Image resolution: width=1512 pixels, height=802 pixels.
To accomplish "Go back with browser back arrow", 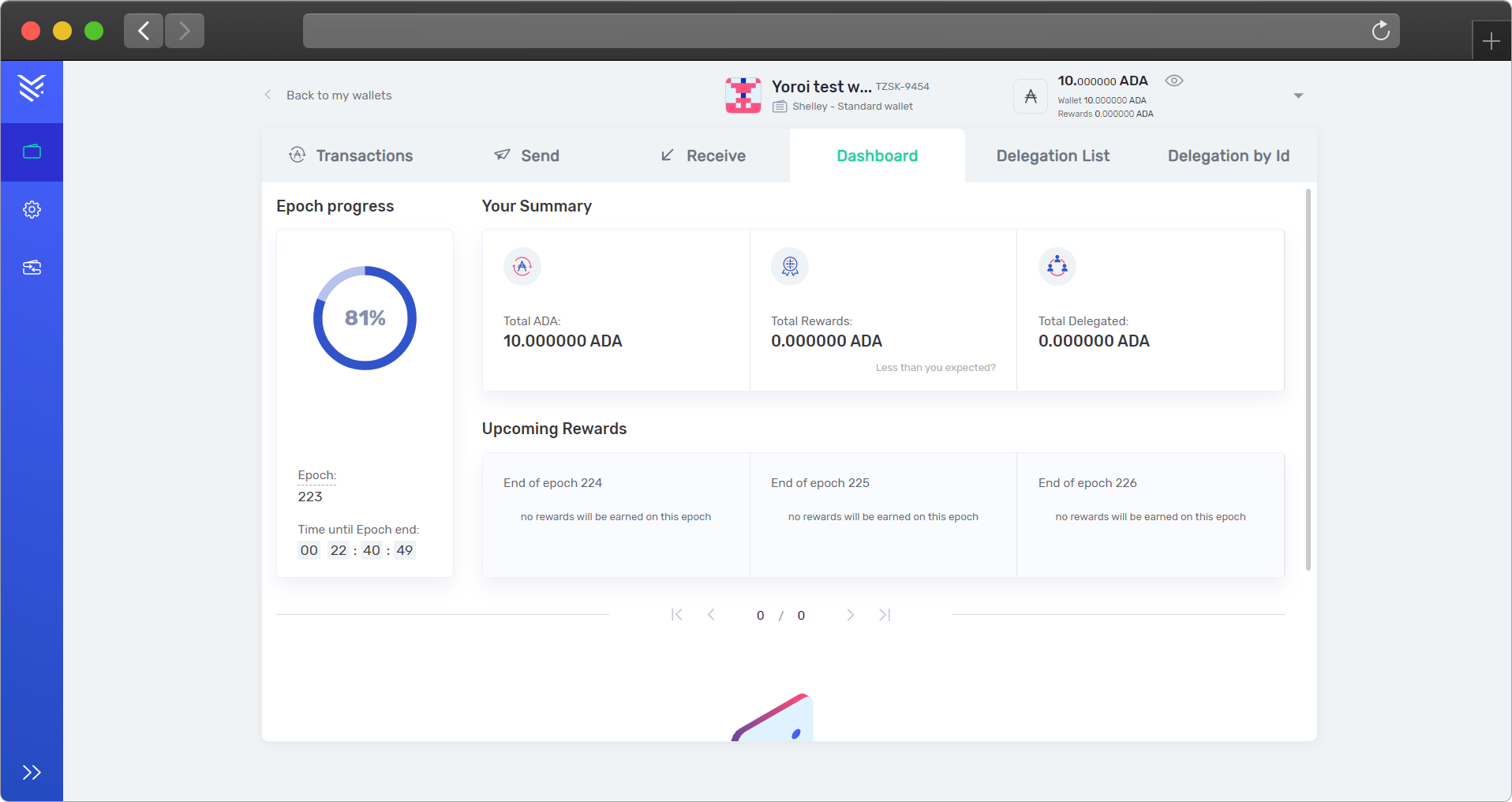I will pos(144,31).
